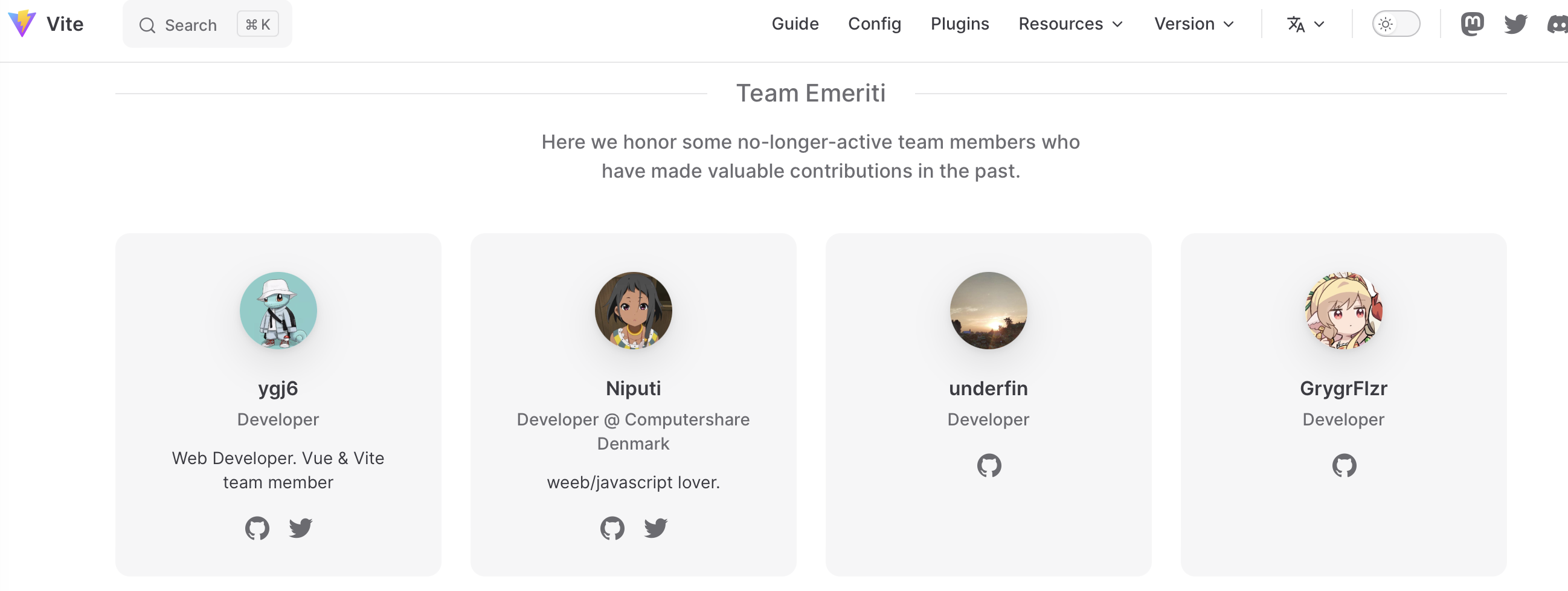Expand the language chevron menu
This screenshot has width=1568, height=591.
pos(1319,24)
